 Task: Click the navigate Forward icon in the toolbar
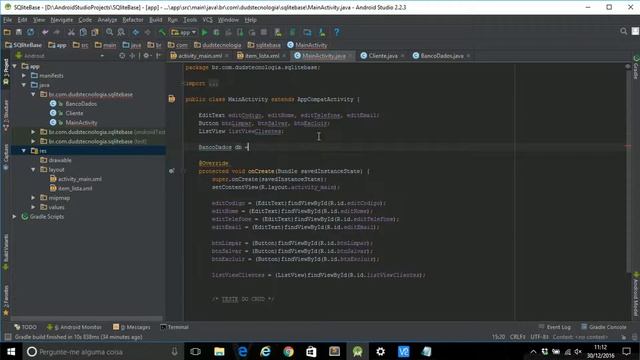tap(147, 32)
